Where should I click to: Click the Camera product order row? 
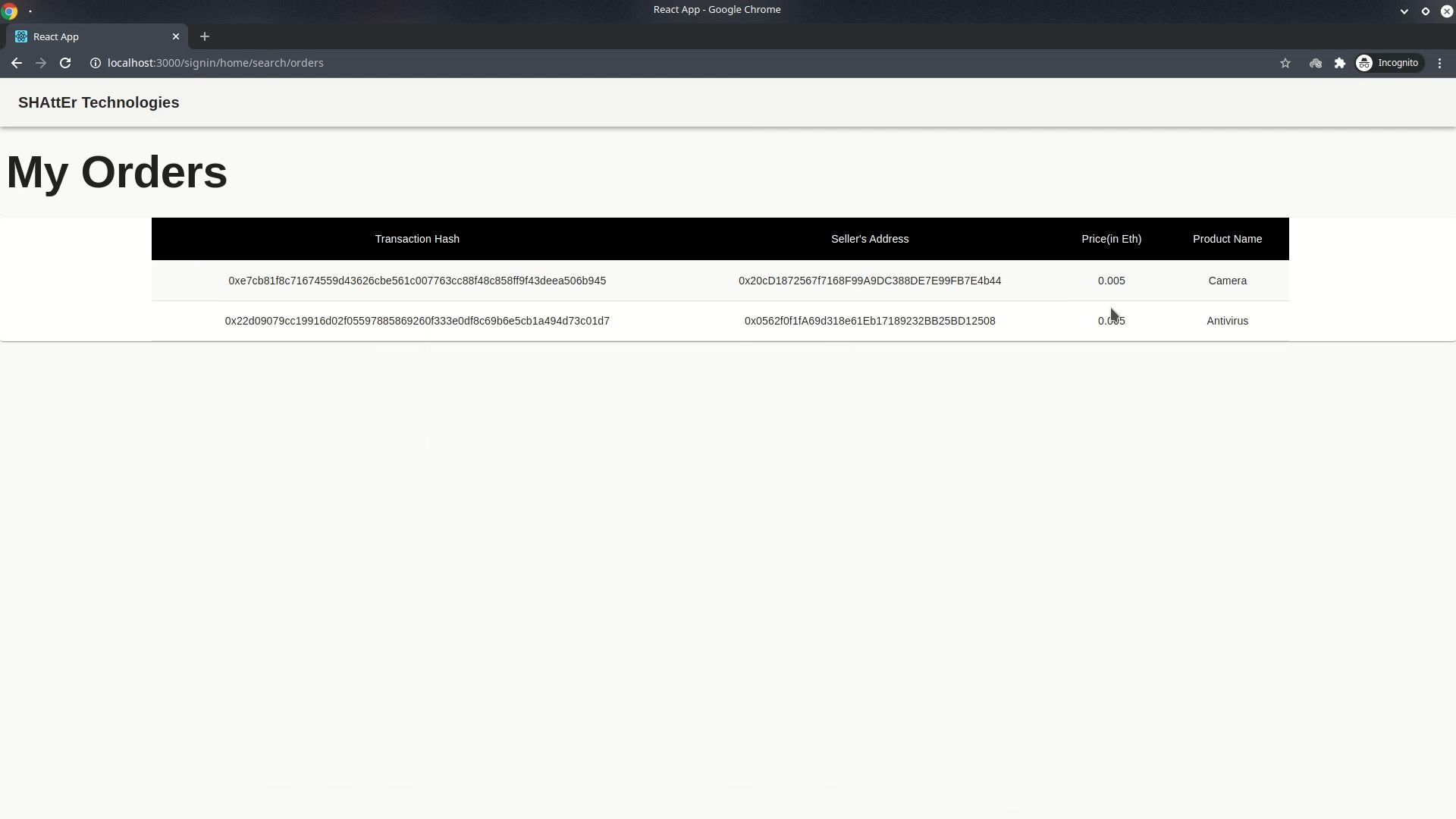tap(720, 280)
